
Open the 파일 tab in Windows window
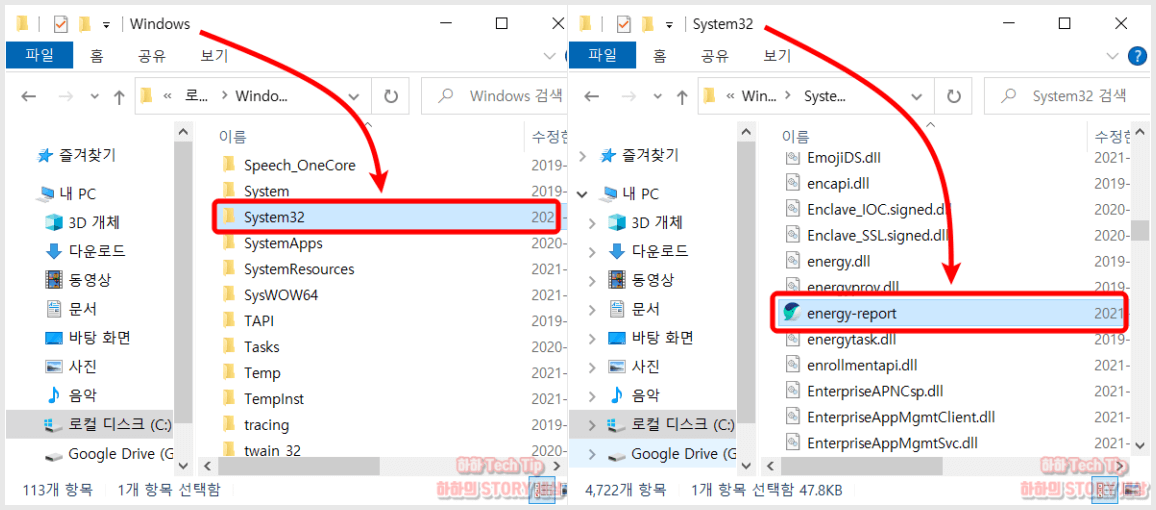click(x=39, y=55)
